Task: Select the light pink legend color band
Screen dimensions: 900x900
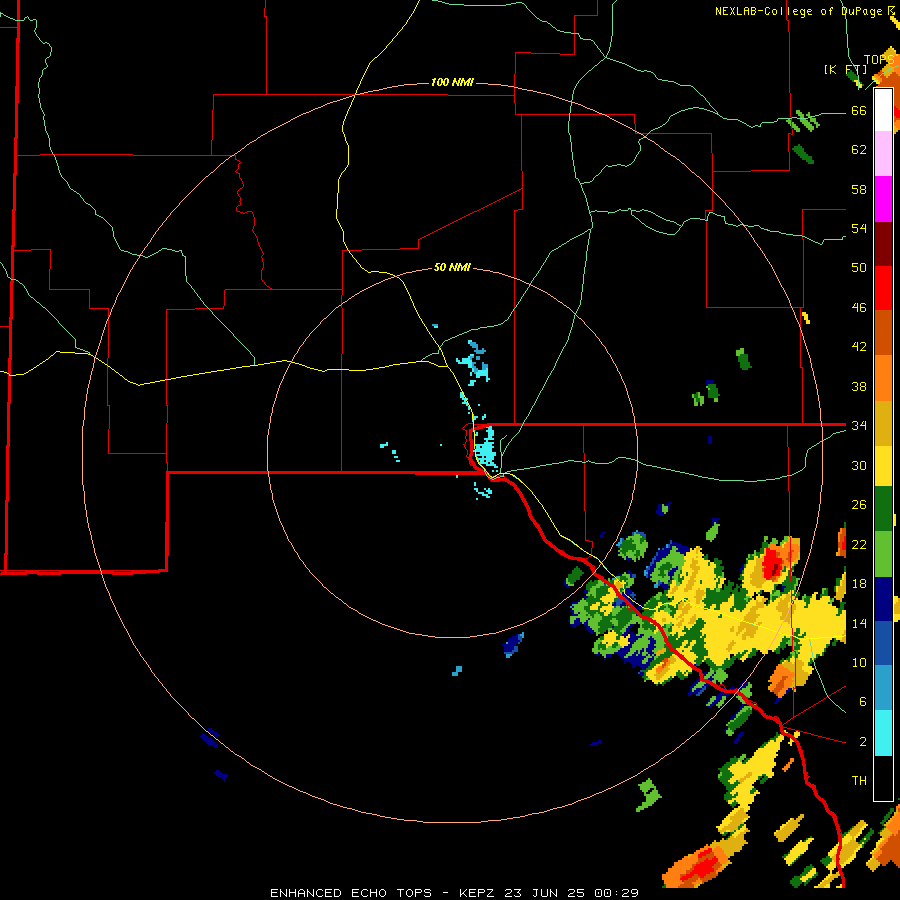Action: pos(883,153)
